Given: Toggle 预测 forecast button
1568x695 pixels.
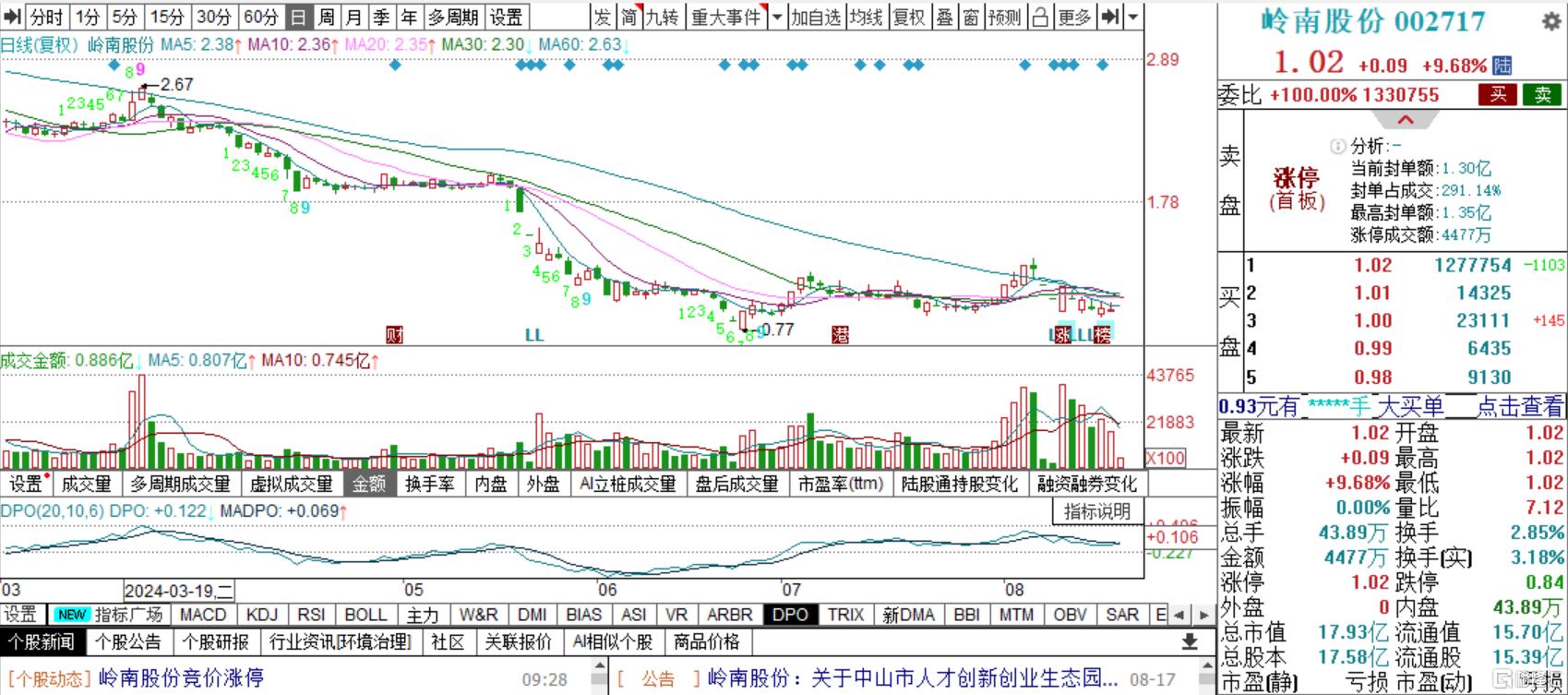Looking at the screenshot, I should (x=1004, y=17).
